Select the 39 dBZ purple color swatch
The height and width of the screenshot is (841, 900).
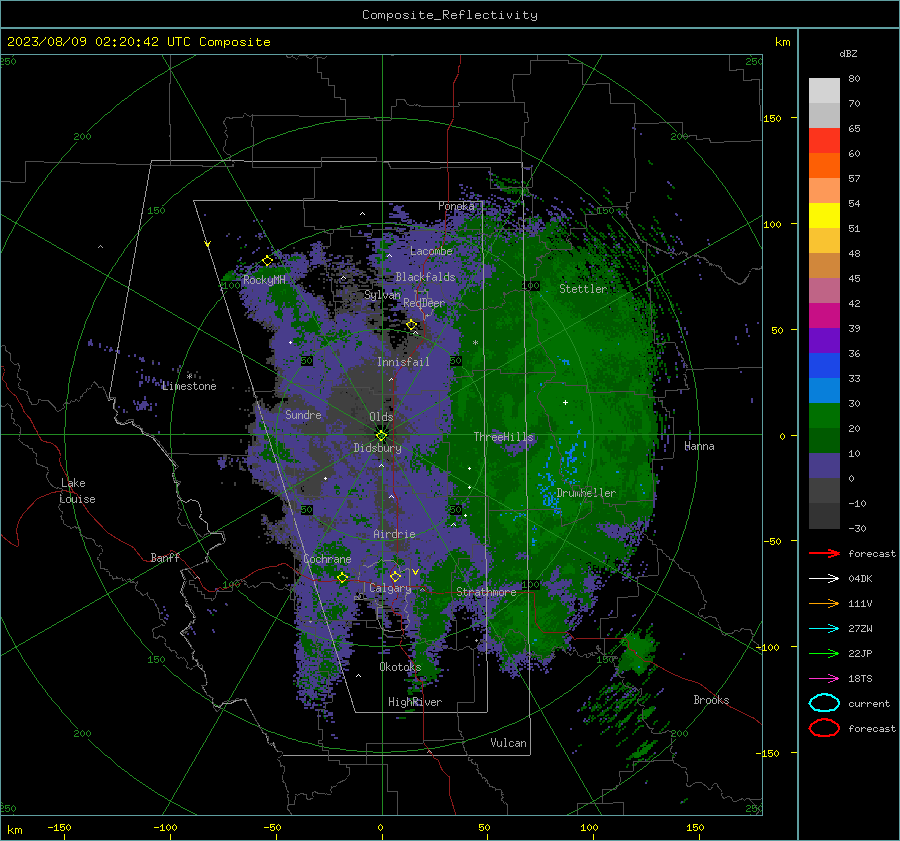[824, 340]
